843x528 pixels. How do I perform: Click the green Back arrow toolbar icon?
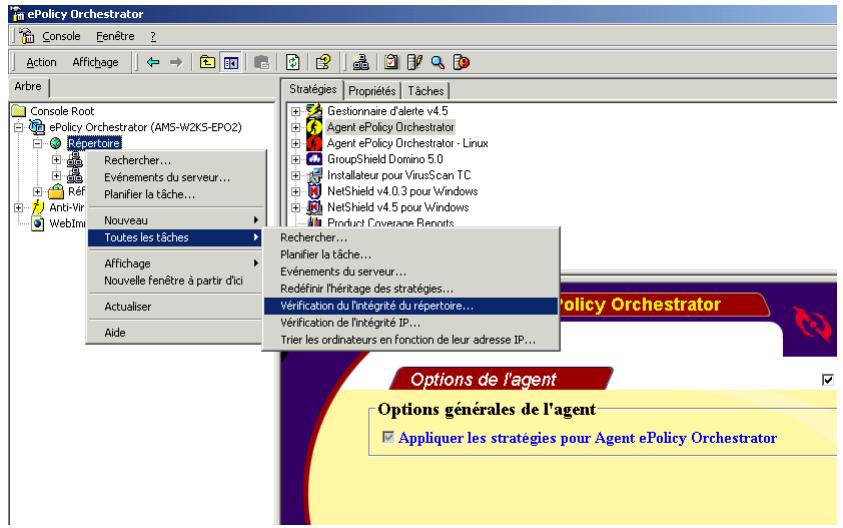click(x=153, y=62)
